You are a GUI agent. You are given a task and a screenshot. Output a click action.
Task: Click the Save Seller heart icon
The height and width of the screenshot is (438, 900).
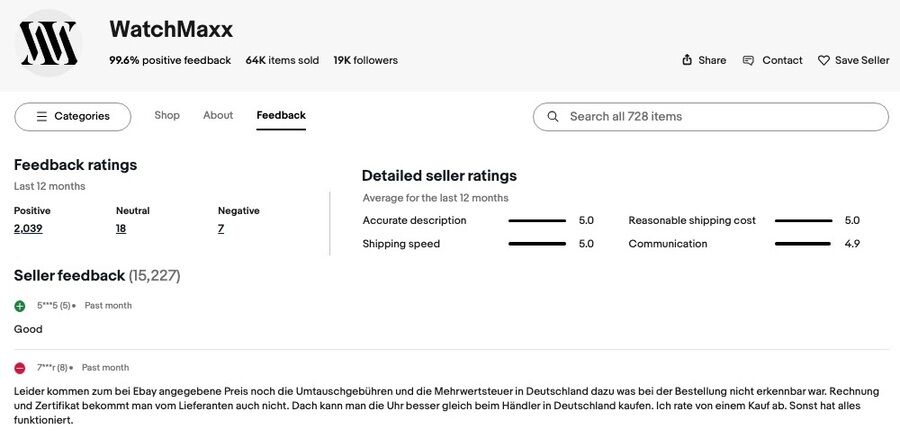pyautogui.click(x=824, y=60)
